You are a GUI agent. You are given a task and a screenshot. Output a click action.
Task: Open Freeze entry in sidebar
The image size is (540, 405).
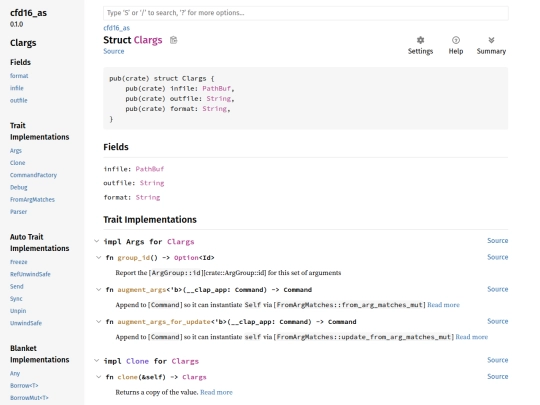19,262
